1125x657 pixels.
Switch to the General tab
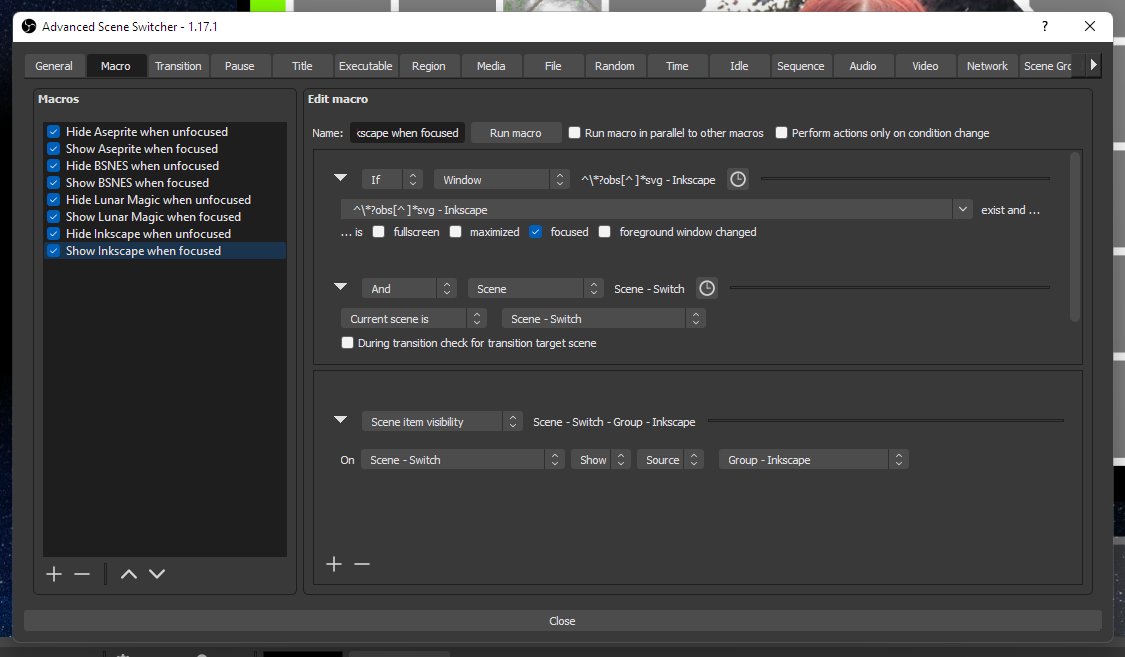pos(54,66)
